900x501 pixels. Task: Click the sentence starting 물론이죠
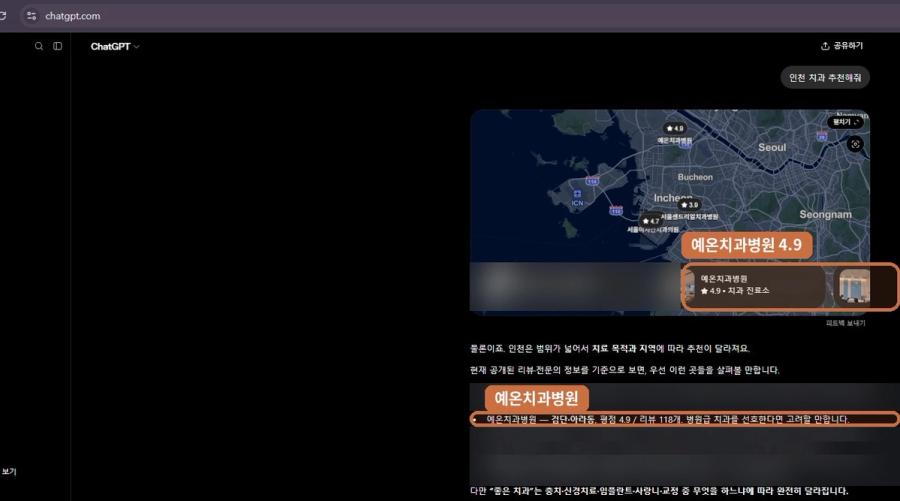pos(610,349)
